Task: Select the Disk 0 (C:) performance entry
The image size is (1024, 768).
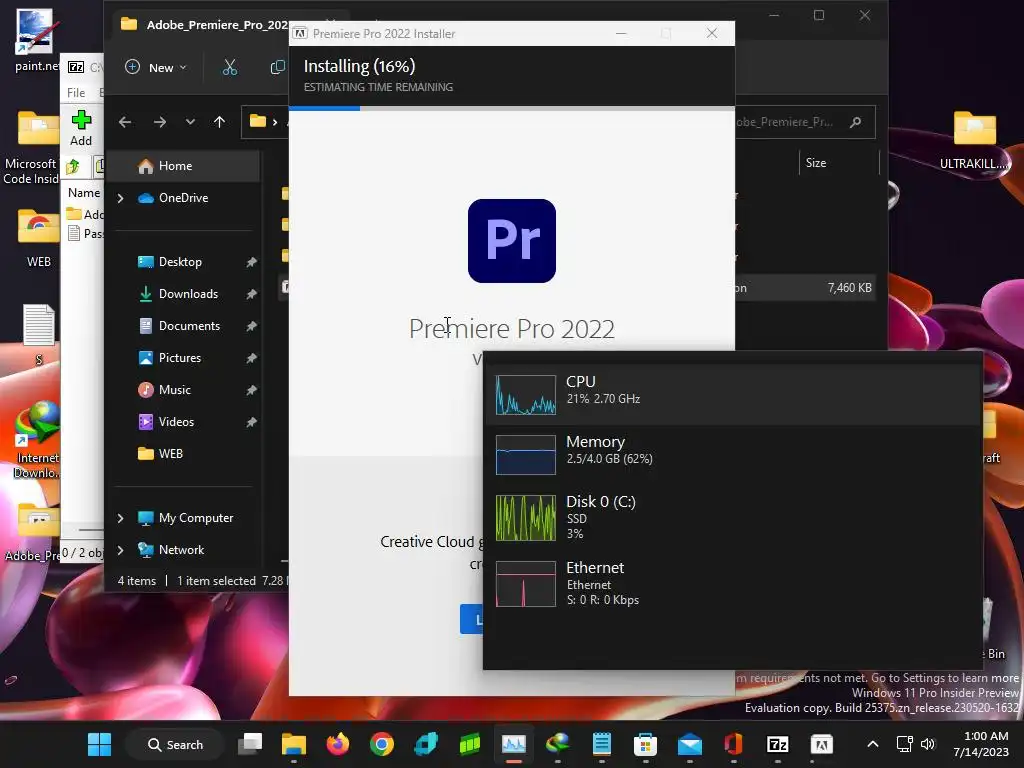Action: coord(734,517)
